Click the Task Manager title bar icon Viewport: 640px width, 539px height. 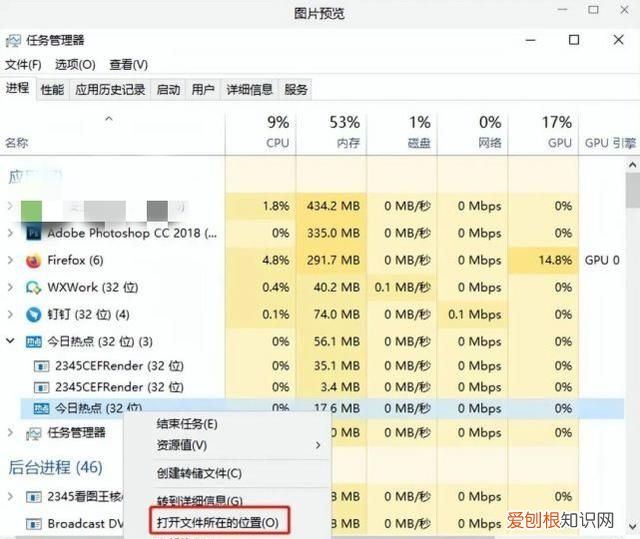tap(13, 40)
